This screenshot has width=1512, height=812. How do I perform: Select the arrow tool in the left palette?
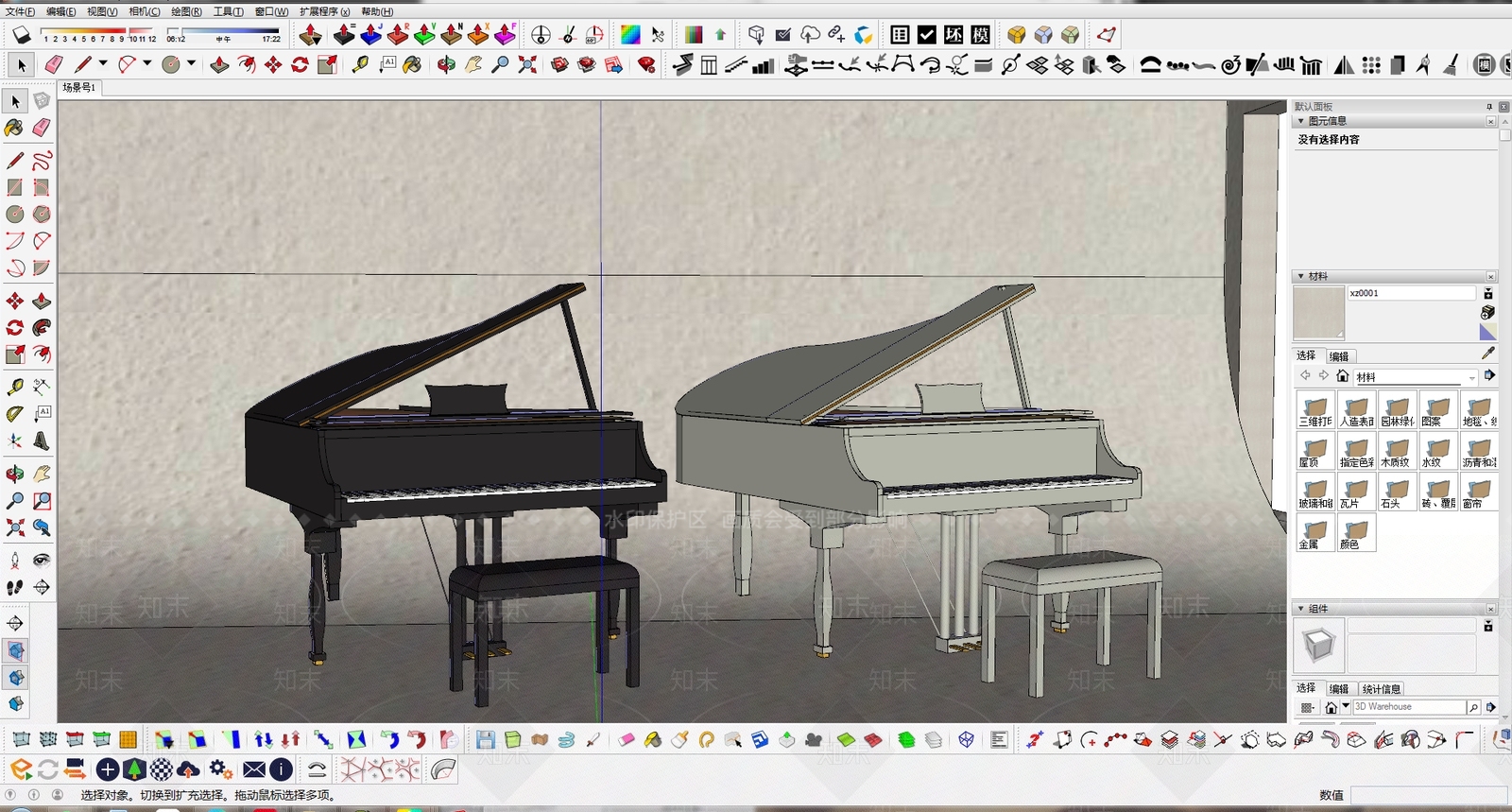pyautogui.click(x=14, y=101)
